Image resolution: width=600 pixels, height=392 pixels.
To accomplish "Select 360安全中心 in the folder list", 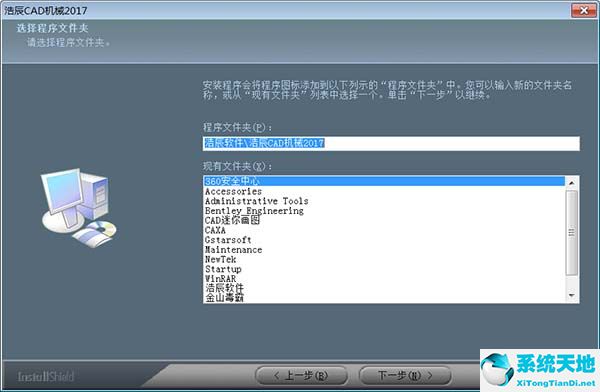I will coord(384,181).
